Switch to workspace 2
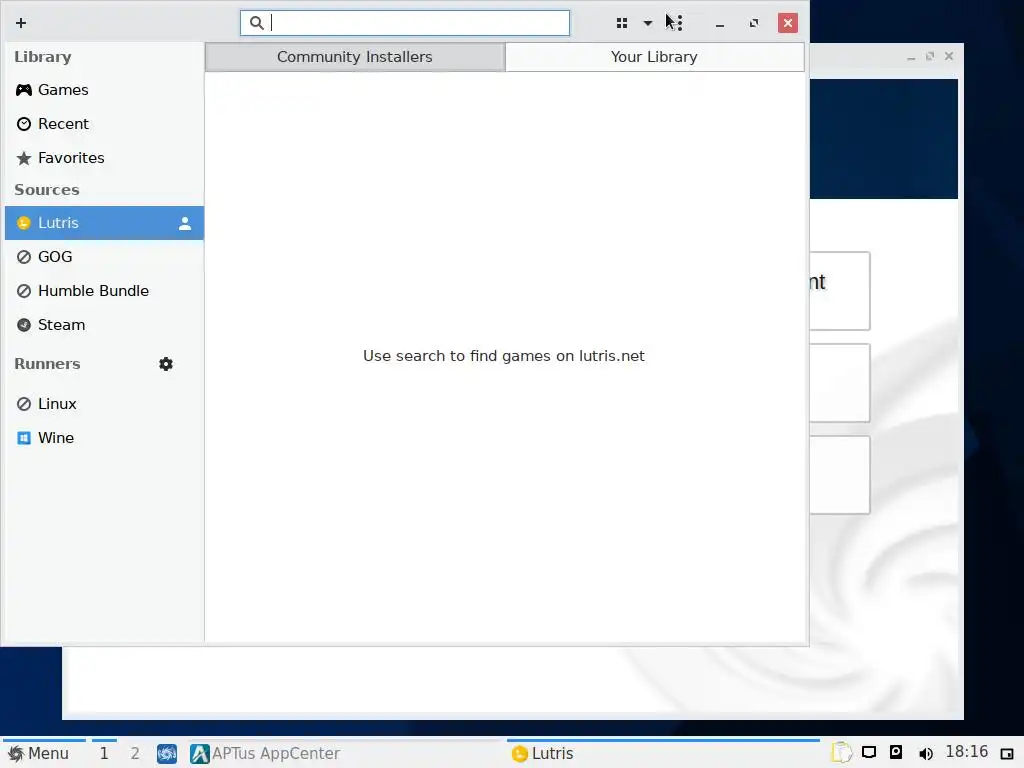The width and height of the screenshot is (1024, 768). [135, 754]
